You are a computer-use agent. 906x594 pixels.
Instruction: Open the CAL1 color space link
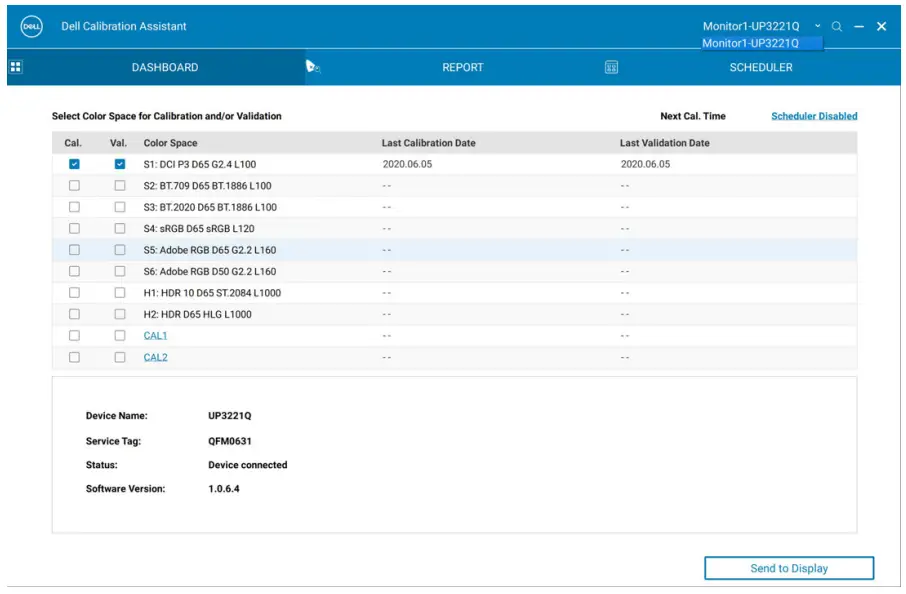(155, 336)
